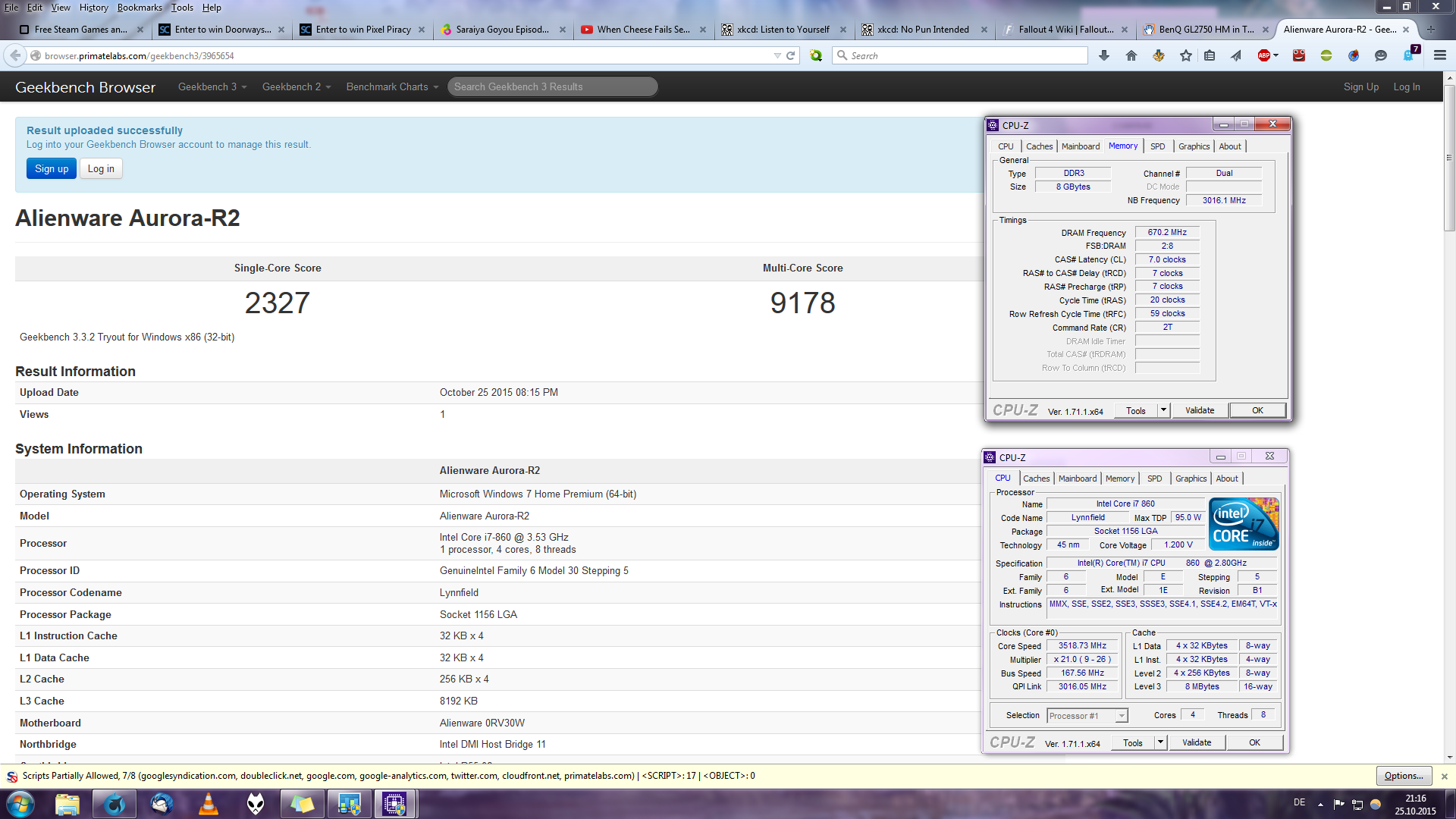This screenshot has width=1456, height=819.
Task: Click the Geekbench Browser logo link
Action: (85, 87)
